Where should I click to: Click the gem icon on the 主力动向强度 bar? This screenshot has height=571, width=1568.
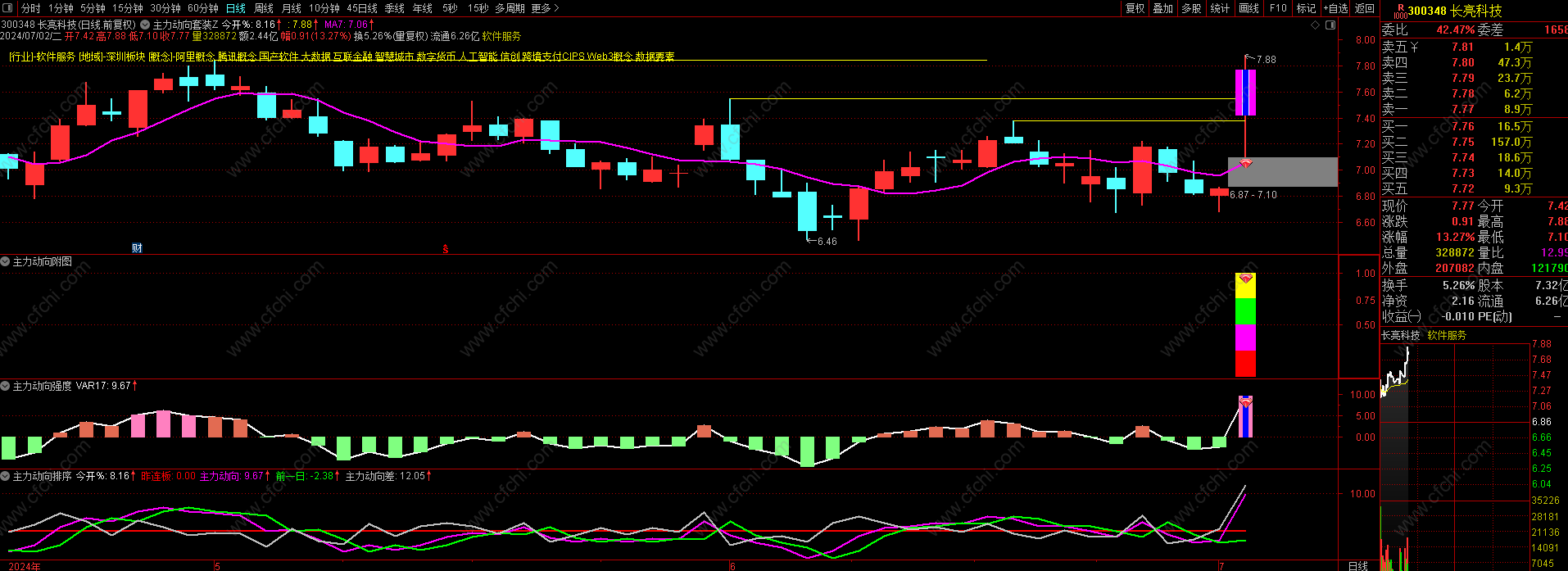[x=1245, y=402]
